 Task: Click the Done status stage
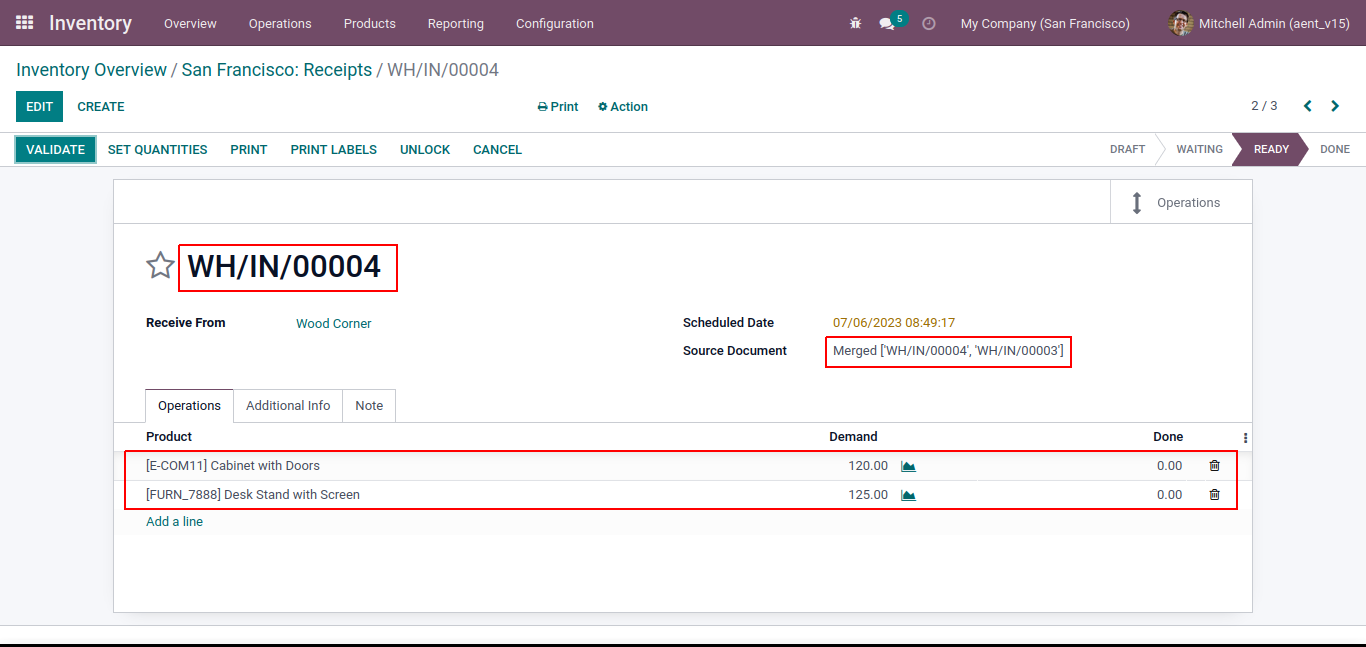pyautogui.click(x=1335, y=150)
